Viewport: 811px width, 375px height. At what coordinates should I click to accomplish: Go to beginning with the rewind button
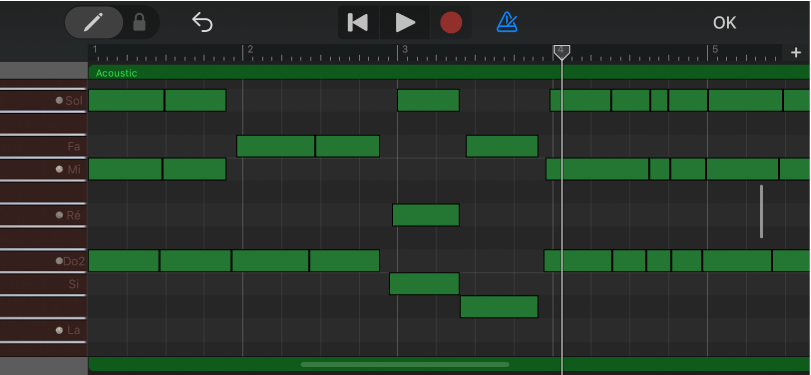(358, 22)
